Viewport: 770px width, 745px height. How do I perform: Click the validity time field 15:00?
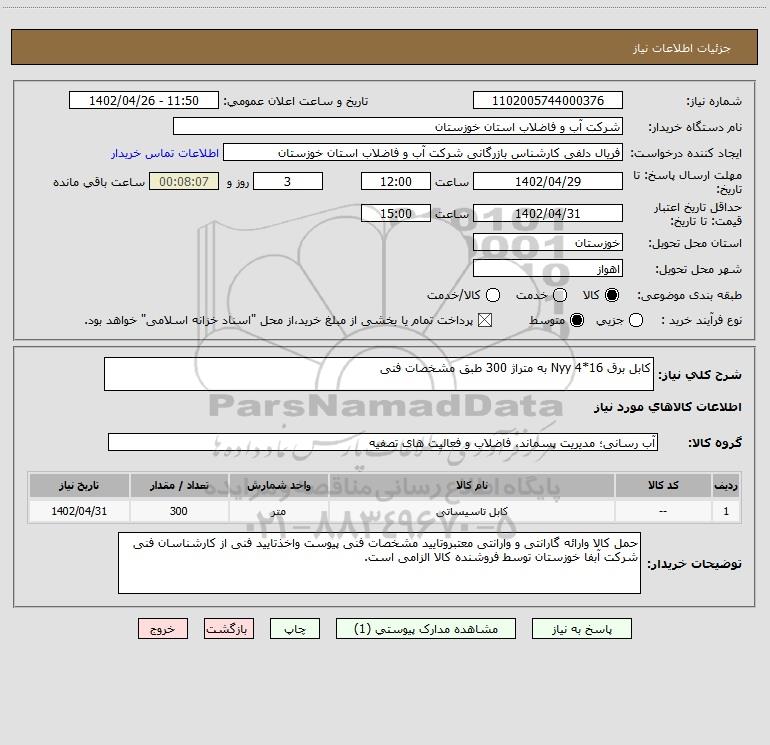(x=396, y=213)
